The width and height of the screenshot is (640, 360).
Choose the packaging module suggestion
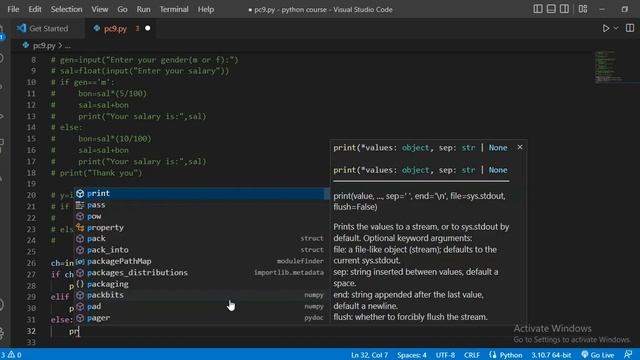[201, 284]
